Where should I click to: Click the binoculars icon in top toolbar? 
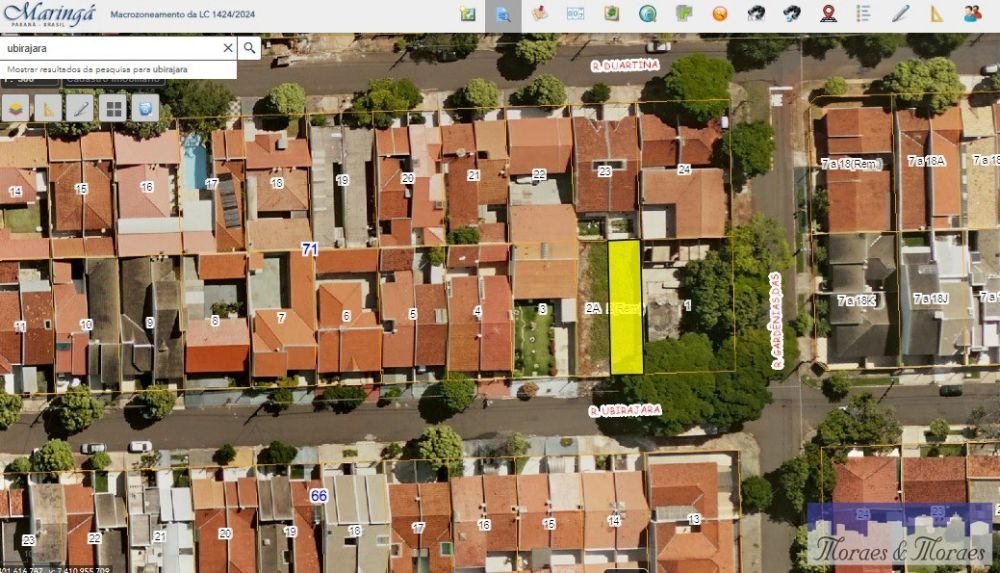pos(756,14)
